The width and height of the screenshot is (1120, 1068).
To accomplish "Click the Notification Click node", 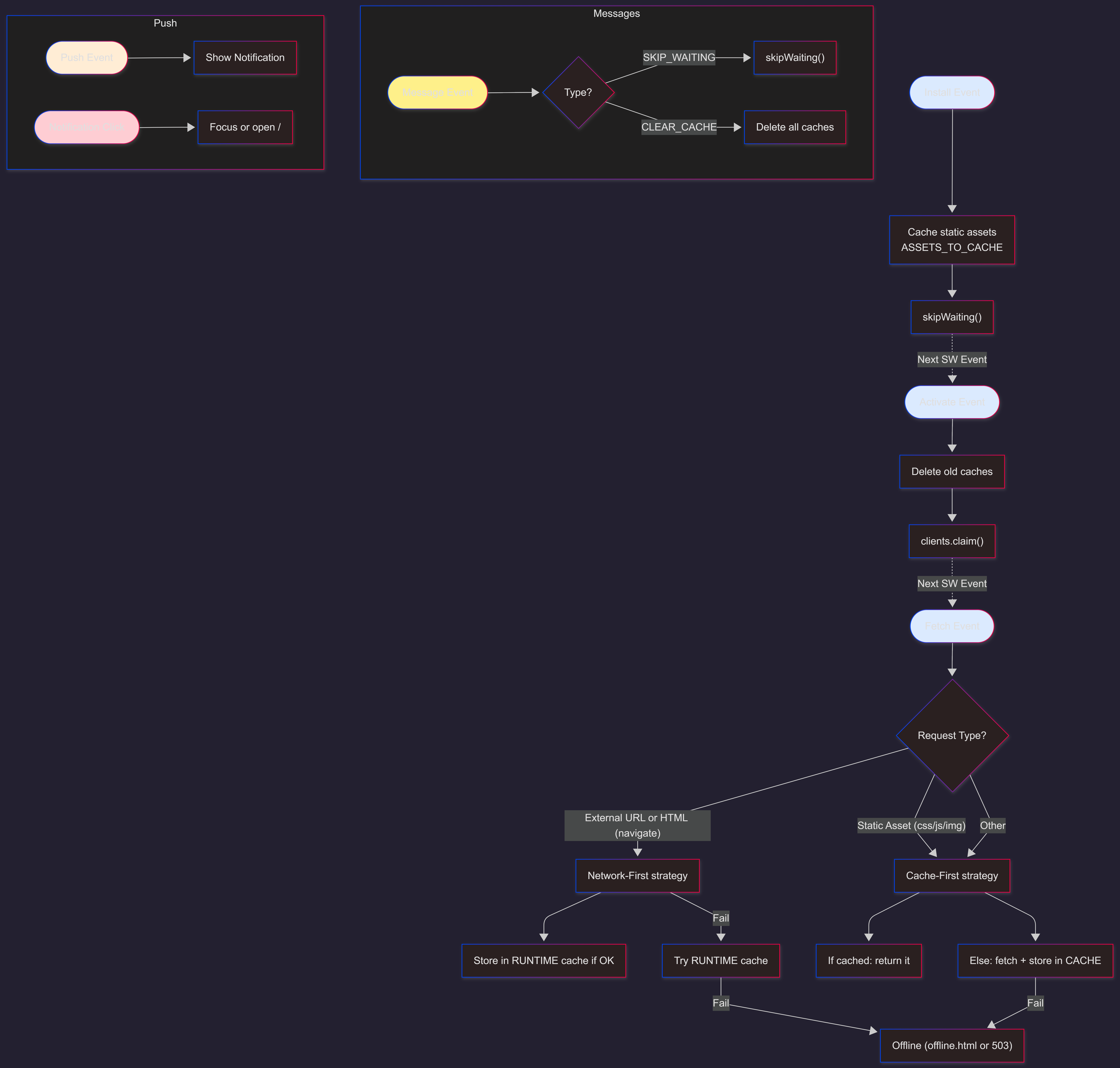I will pyautogui.click(x=87, y=127).
